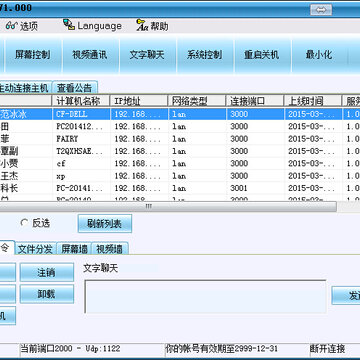The image size is (360, 360).
Task: Click the list's horizontal scrollbar thumb
Action: (x=168, y=207)
